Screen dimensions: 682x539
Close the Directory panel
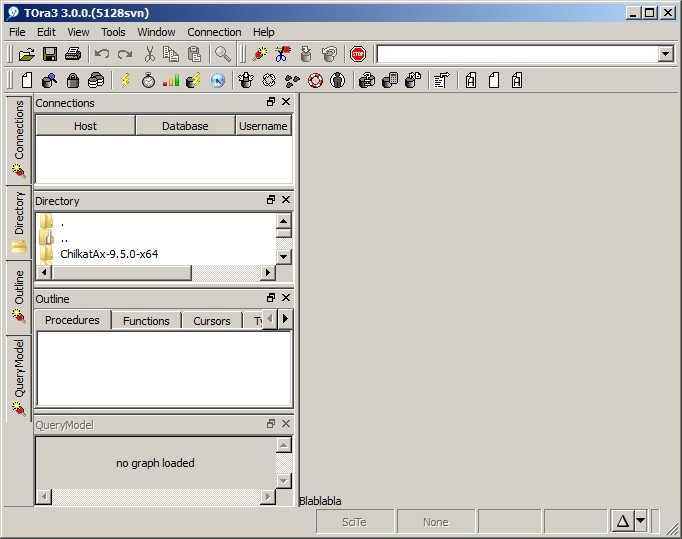click(x=286, y=199)
